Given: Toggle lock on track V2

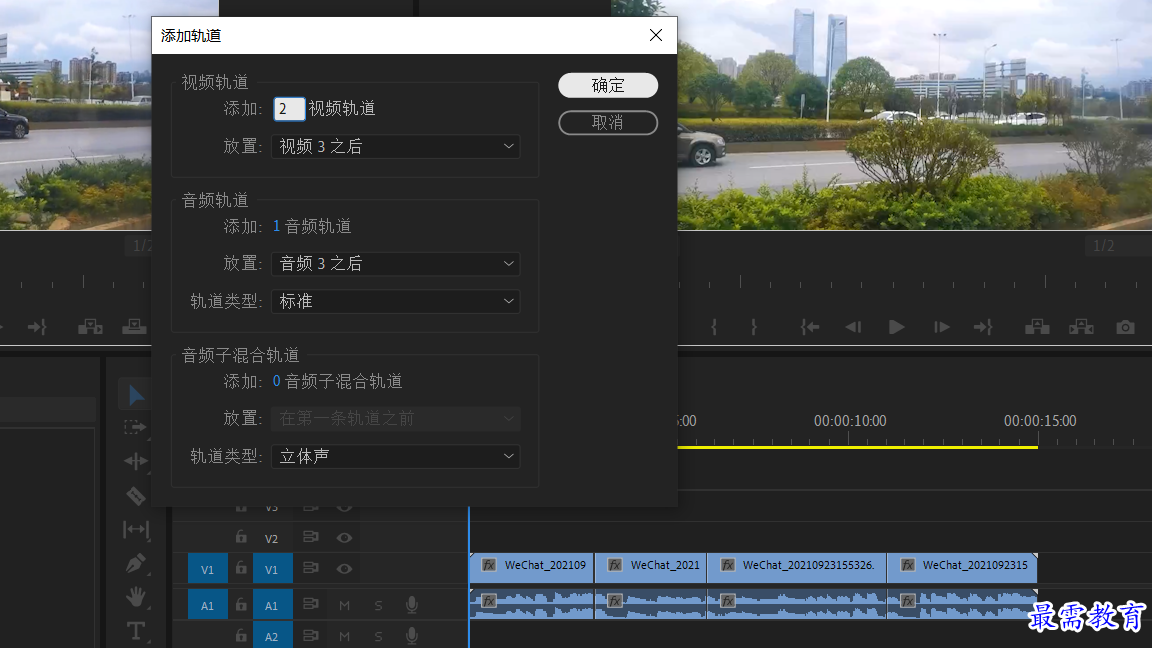Looking at the screenshot, I should [x=241, y=537].
